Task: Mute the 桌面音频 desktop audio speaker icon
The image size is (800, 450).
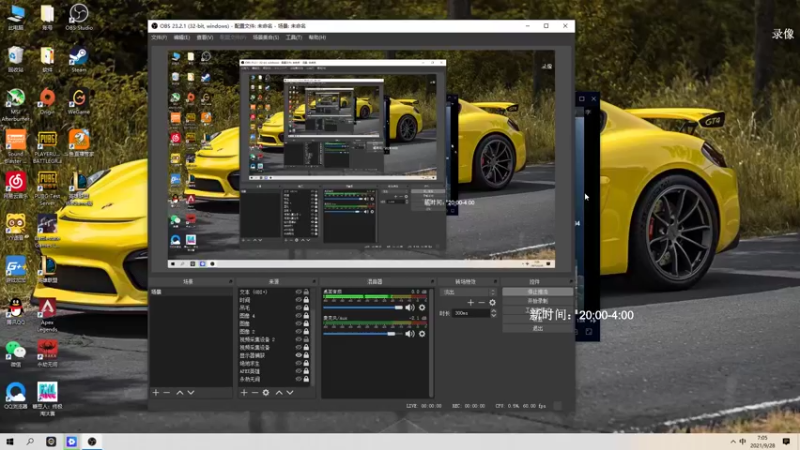Action: point(410,308)
